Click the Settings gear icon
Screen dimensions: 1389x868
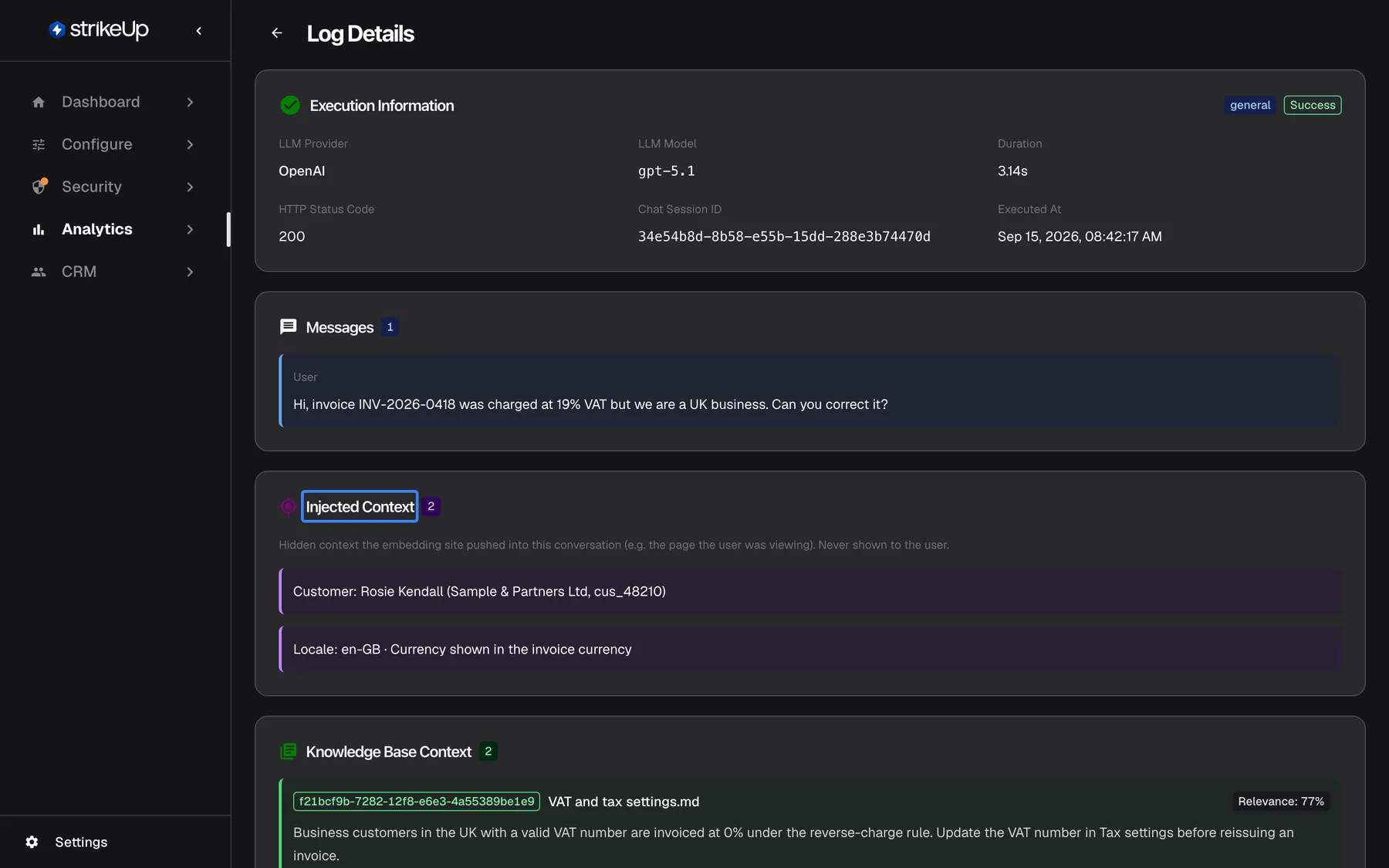coord(32,842)
